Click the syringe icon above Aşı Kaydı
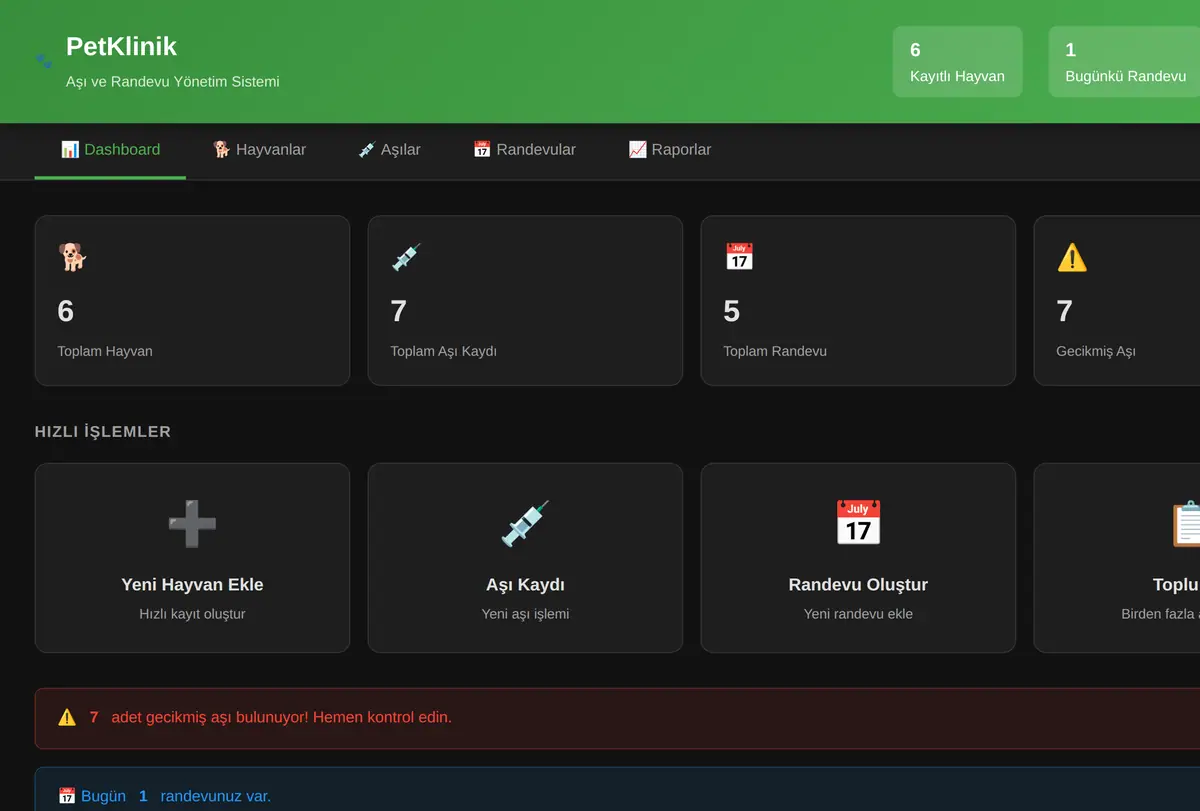The height and width of the screenshot is (811, 1200). (525, 524)
